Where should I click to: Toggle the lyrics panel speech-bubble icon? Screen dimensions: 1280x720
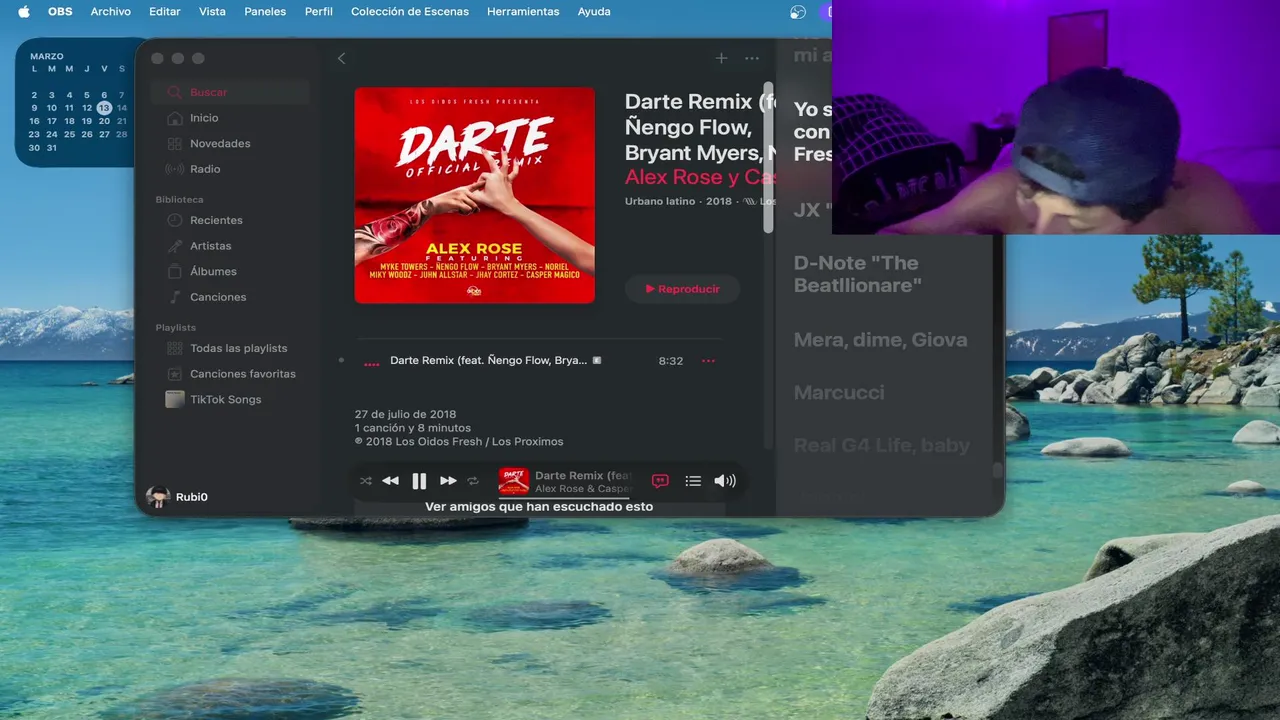660,481
